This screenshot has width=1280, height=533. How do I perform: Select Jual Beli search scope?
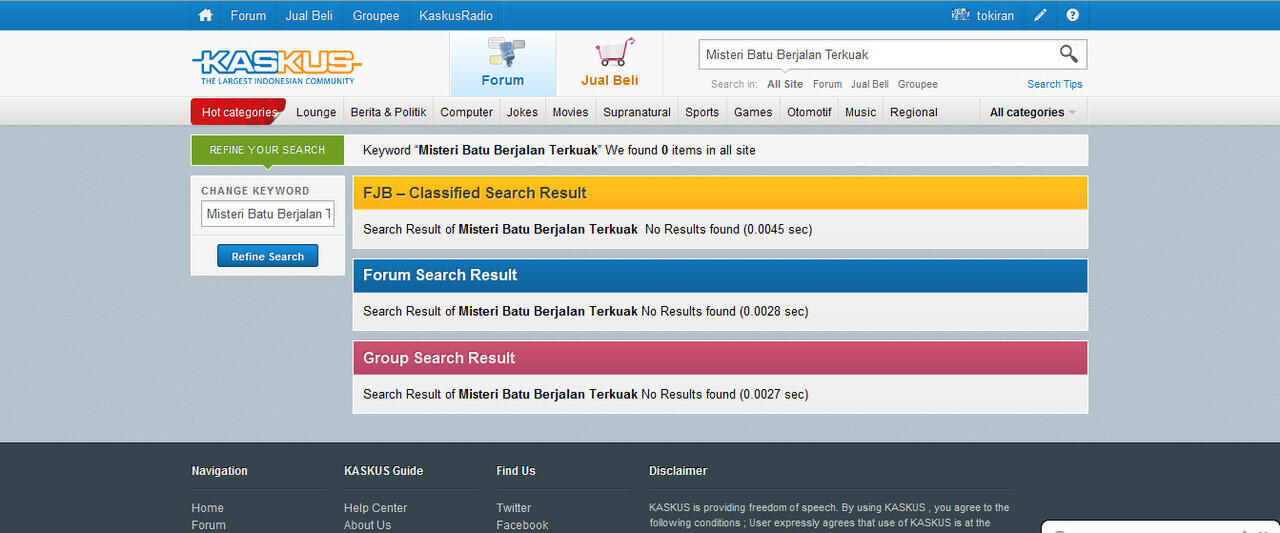(x=870, y=84)
